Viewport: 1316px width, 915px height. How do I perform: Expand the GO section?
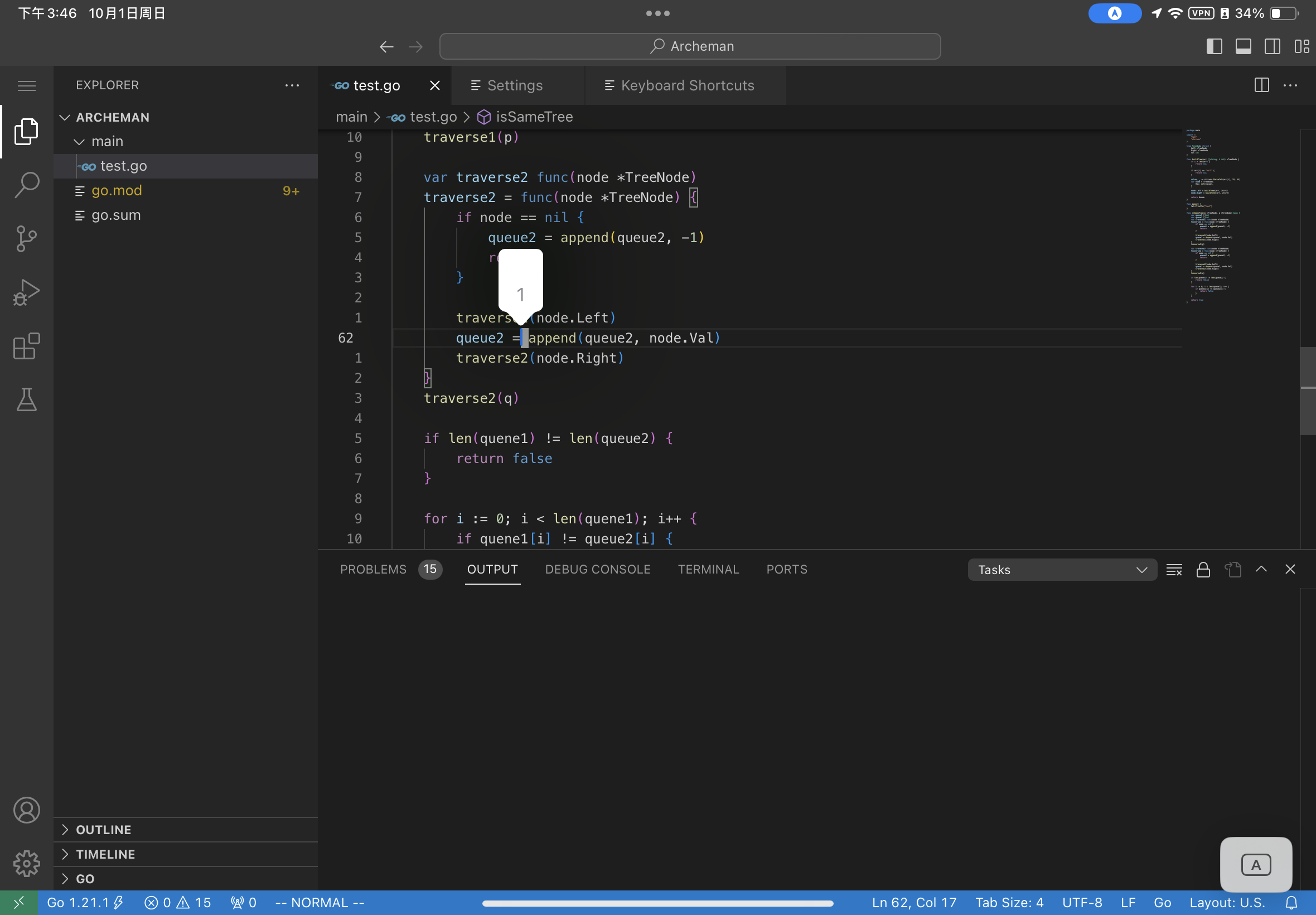pos(185,879)
